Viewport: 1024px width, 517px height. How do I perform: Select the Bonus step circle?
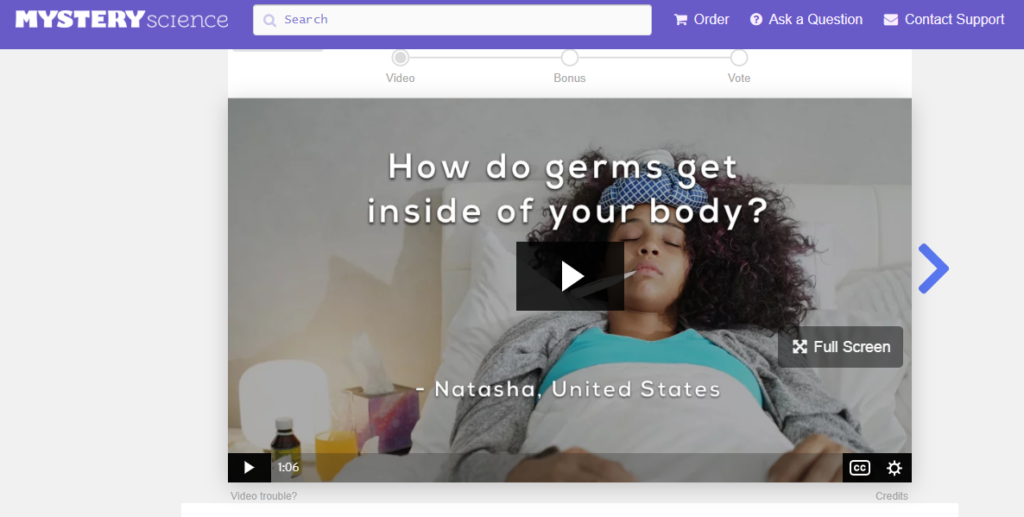coord(569,58)
